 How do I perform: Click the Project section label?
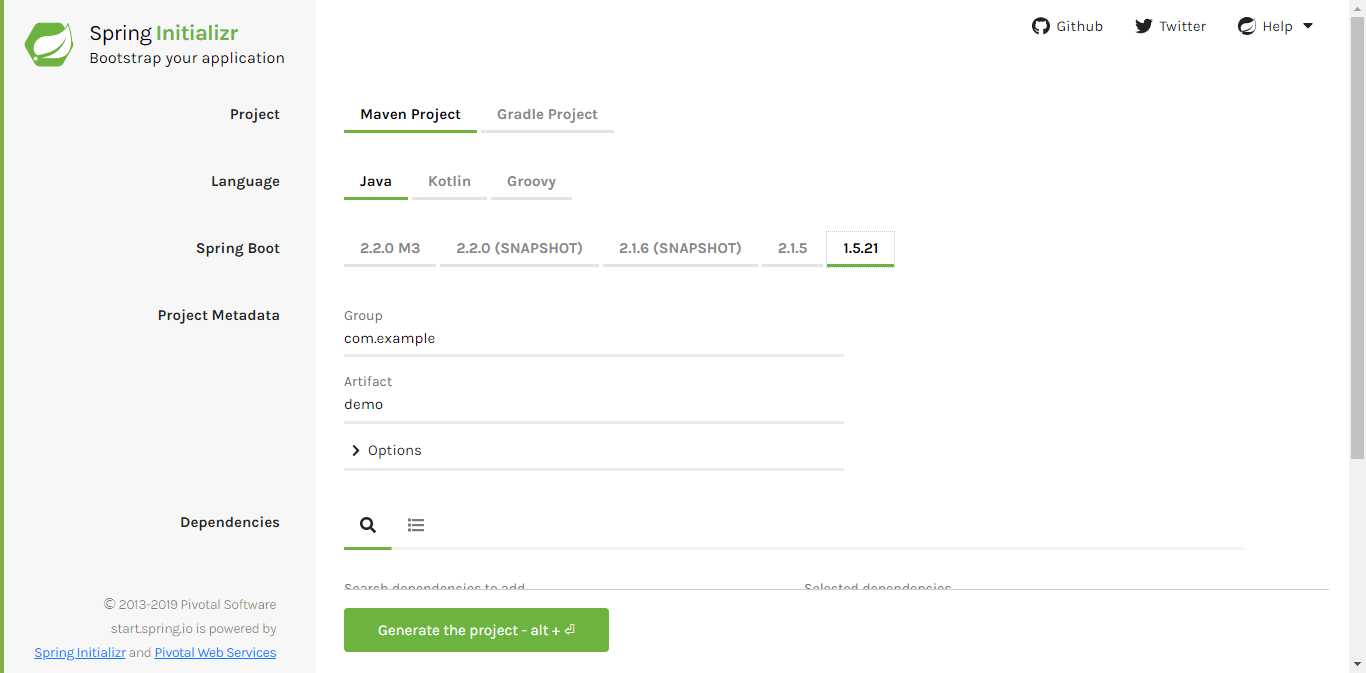[x=255, y=114]
